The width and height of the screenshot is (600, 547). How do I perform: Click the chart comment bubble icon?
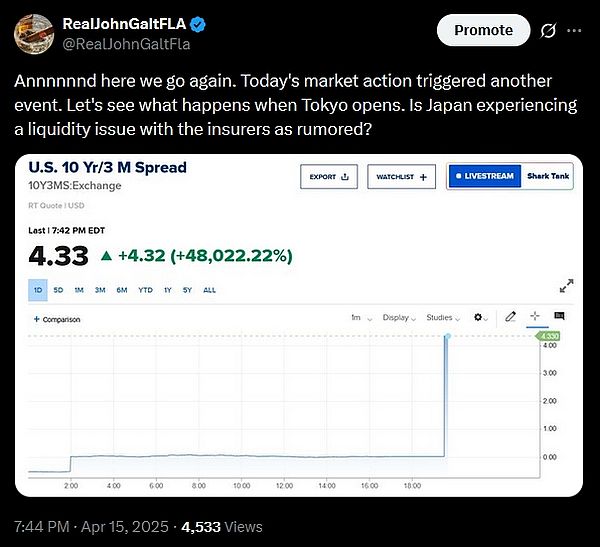tap(559, 317)
